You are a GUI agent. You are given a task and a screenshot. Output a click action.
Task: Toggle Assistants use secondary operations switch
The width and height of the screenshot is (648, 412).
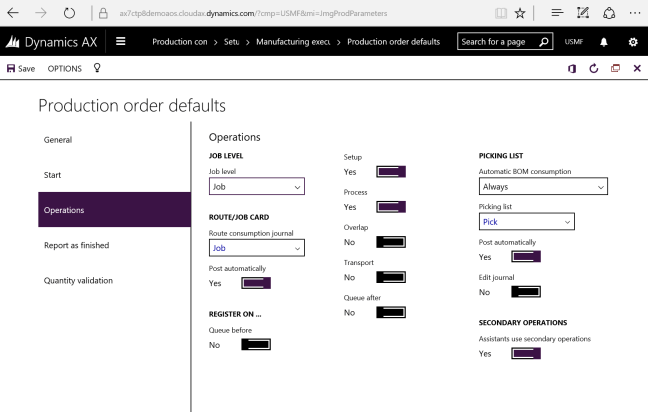[525, 354]
